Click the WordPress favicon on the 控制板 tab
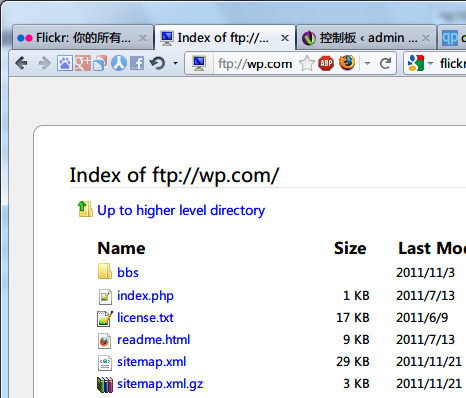Viewport: 466px width, 398px height. [309, 38]
